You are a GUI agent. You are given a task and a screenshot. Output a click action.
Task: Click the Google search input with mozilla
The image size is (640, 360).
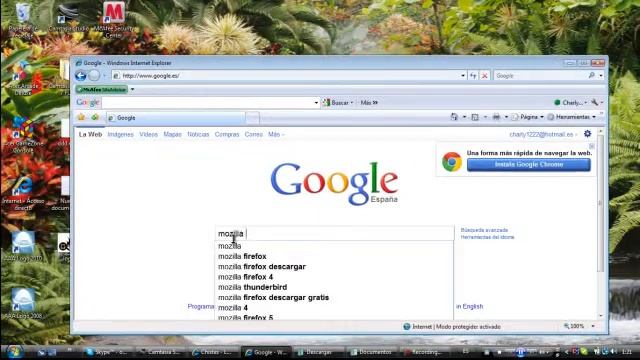click(x=334, y=233)
